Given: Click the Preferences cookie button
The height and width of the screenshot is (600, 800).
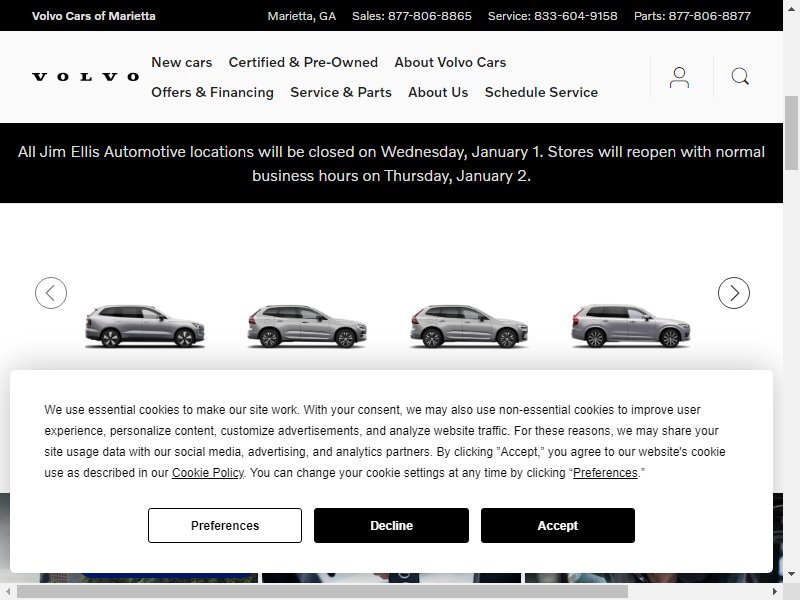Looking at the screenshot, I should [225, 526].
